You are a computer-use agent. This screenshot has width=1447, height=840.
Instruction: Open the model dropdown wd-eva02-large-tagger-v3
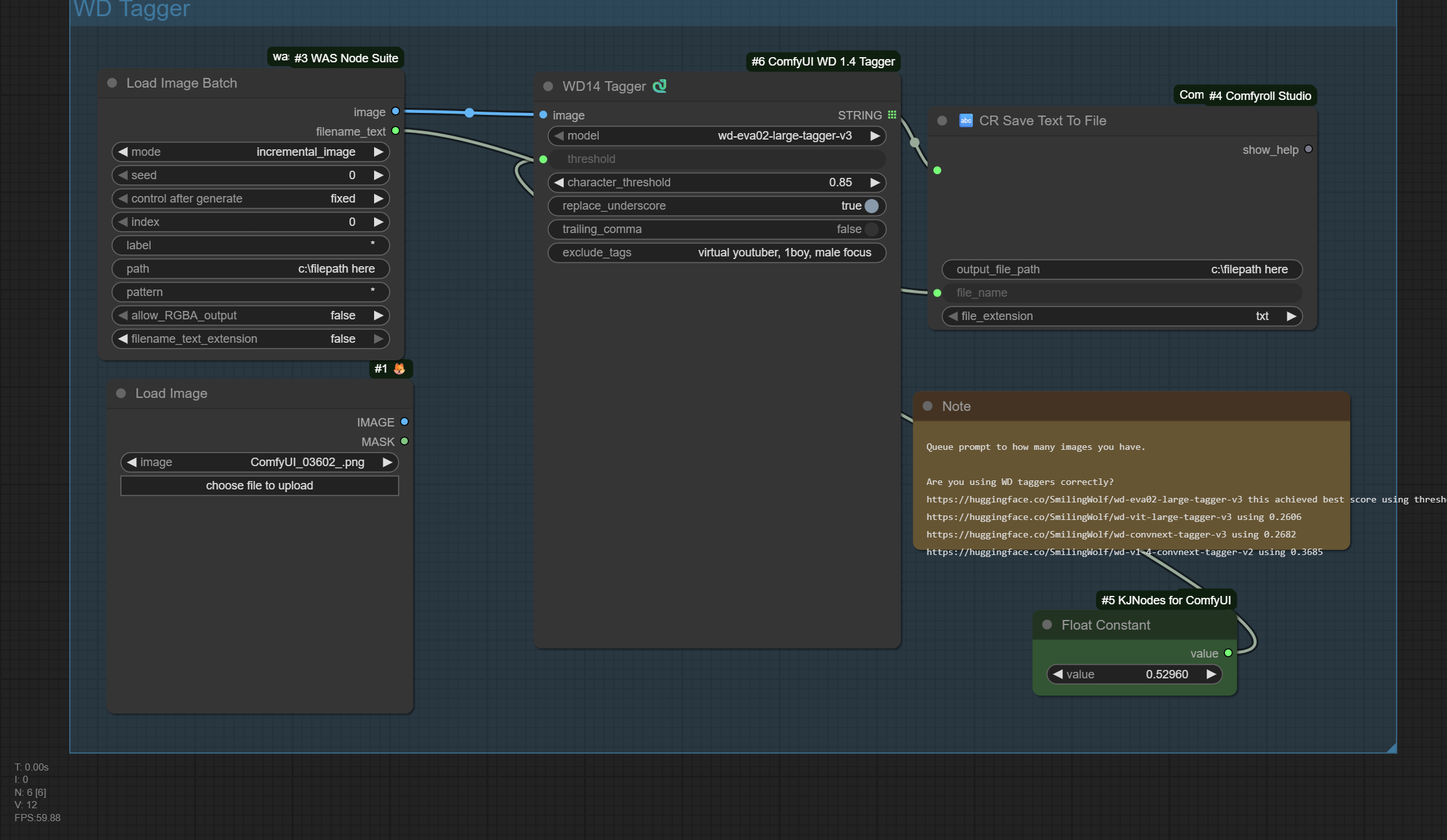(716, 136)
